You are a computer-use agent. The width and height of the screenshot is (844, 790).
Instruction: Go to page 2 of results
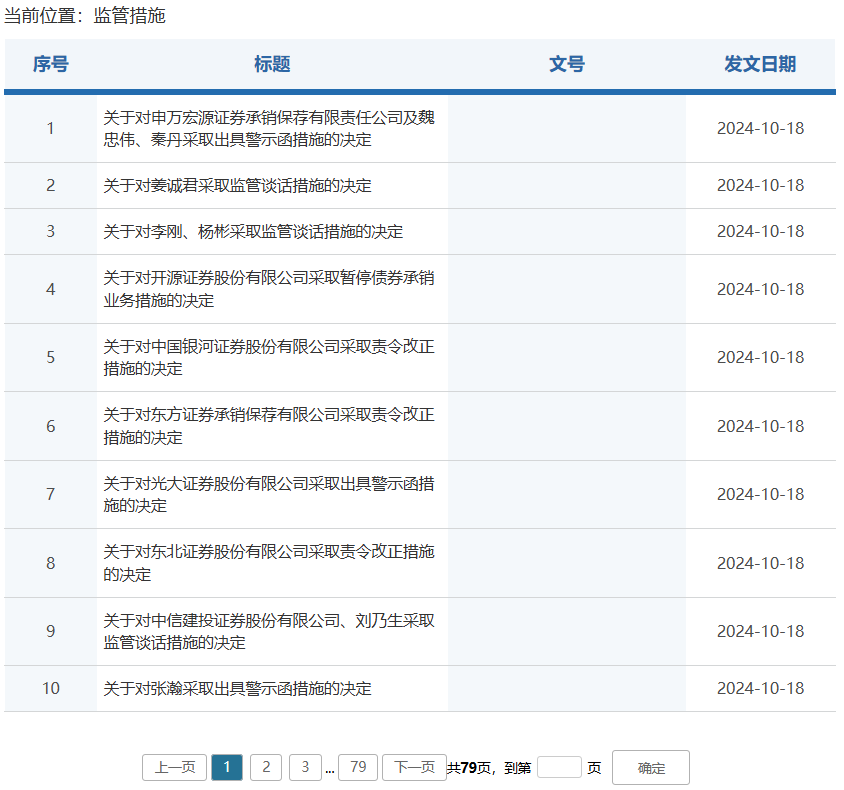click(x=265, y=767)
